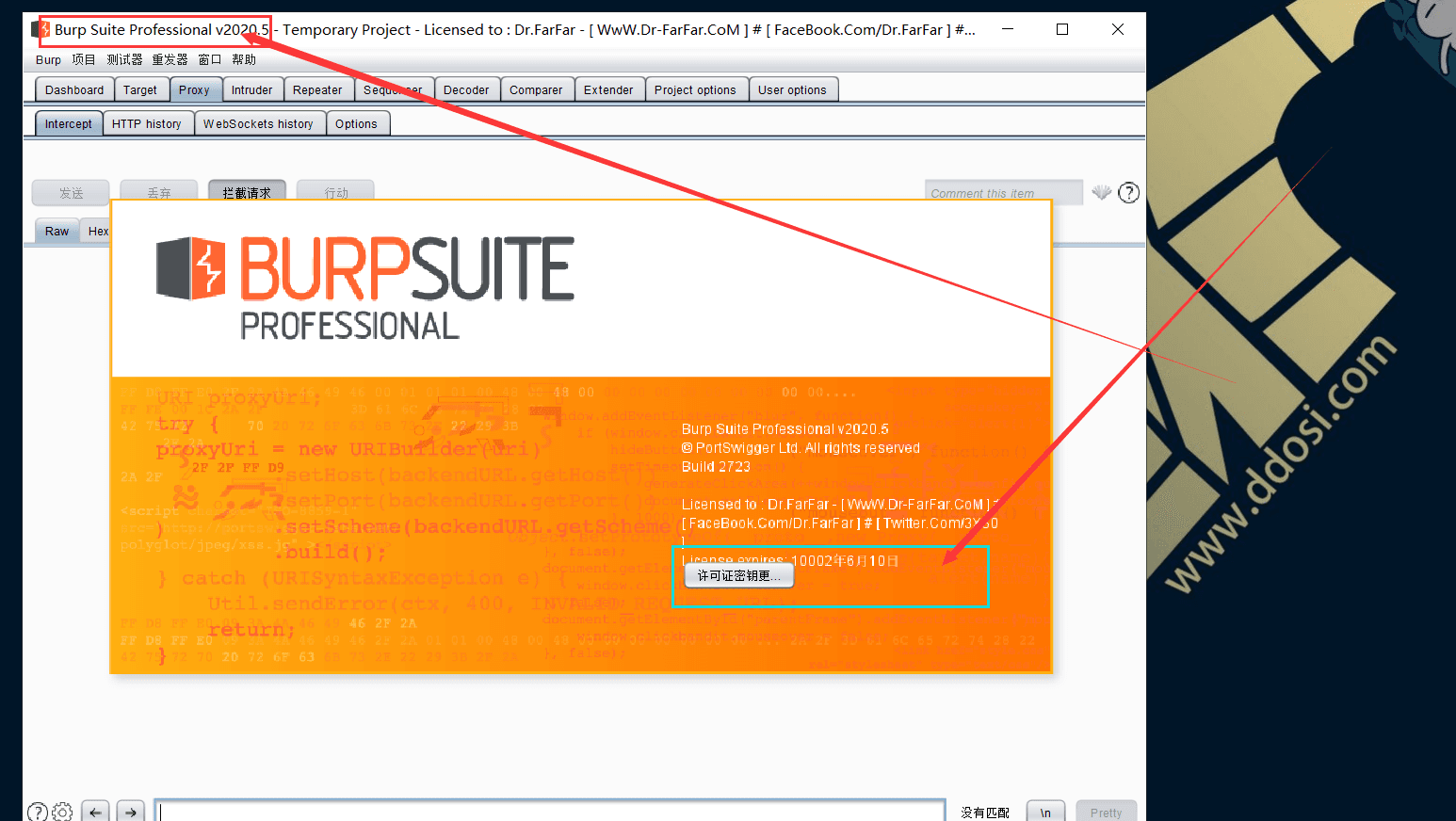Screen dimensions: 1456x821
Task: Click the search text input field
Action: [x=550, y=812]
